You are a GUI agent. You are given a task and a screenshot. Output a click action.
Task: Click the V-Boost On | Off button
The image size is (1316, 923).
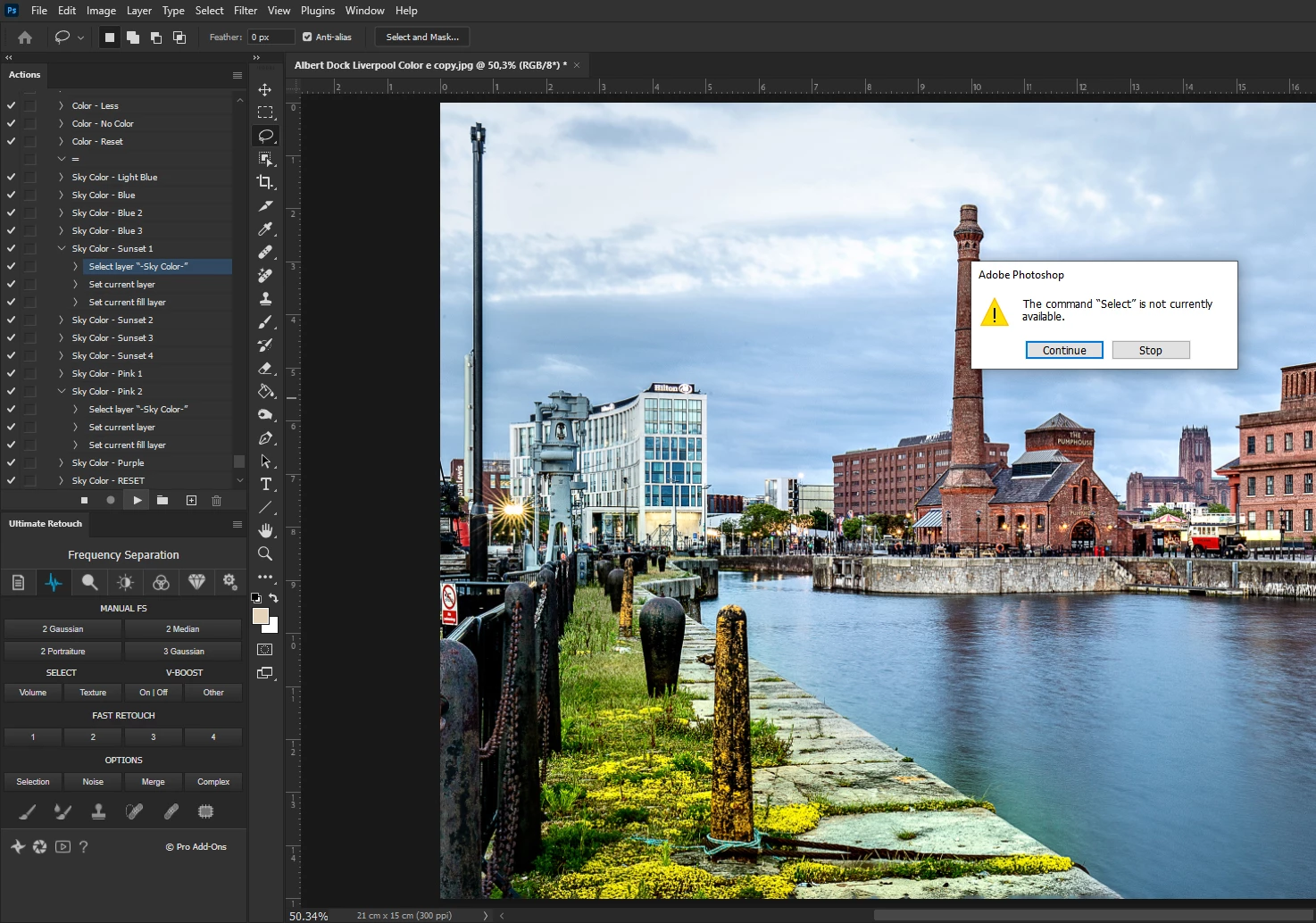tap(154, 693)
